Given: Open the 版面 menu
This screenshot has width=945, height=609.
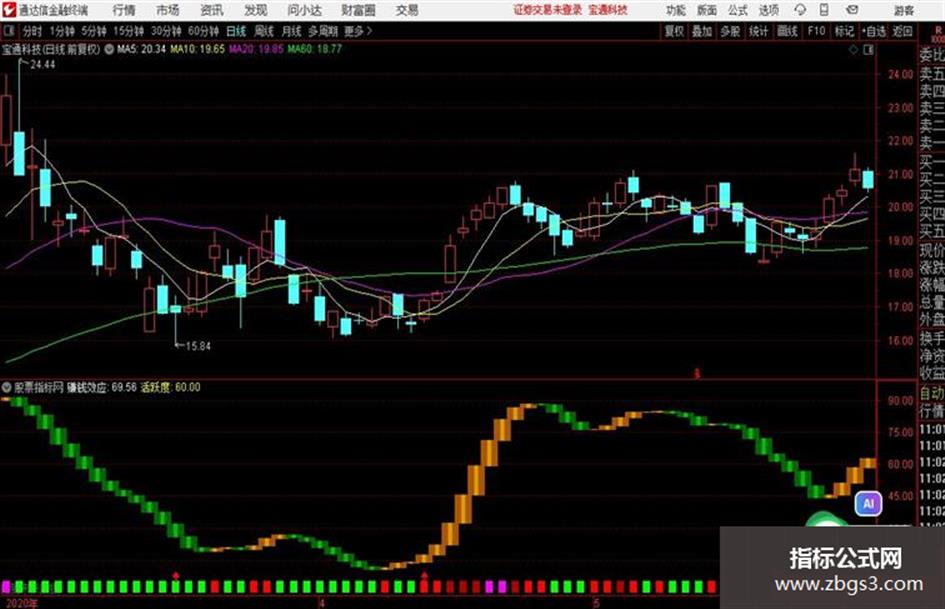Looking at the screenshot, I should click(x=706, y=10).
